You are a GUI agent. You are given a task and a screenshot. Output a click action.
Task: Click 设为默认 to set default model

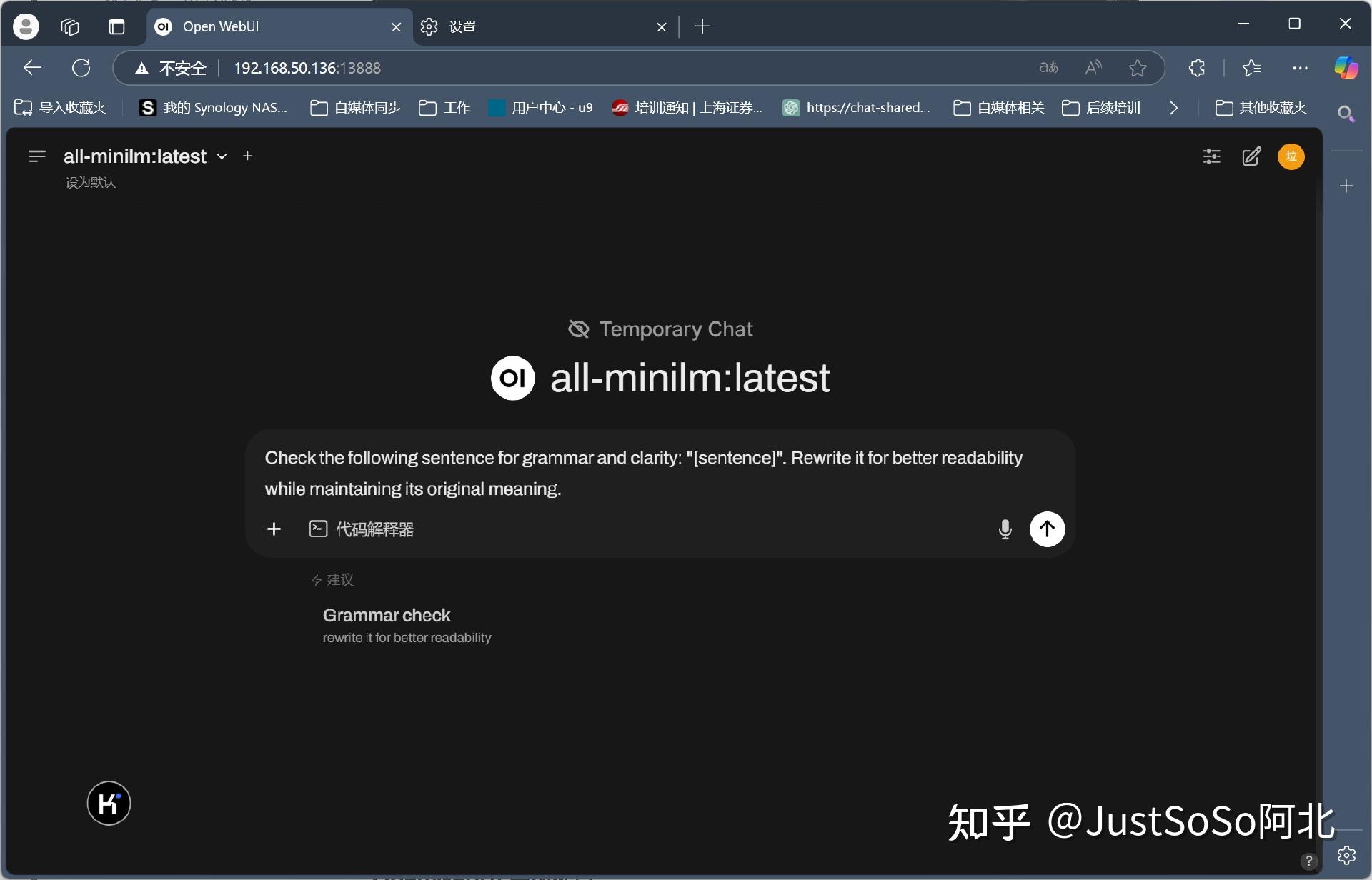90,182
